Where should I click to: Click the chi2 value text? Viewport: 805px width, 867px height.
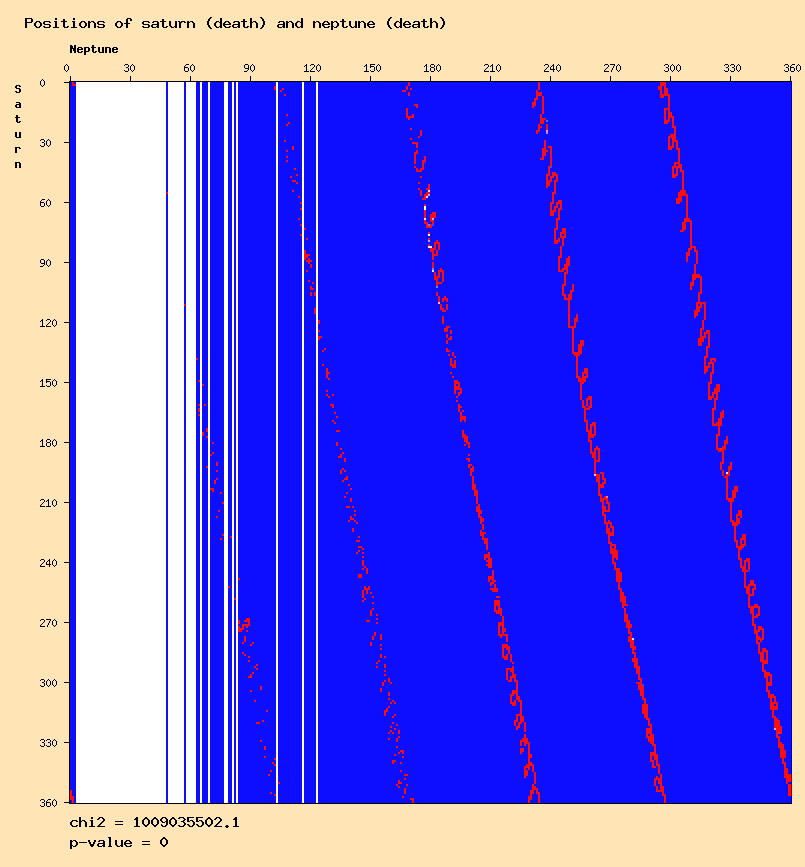[154, 823]
